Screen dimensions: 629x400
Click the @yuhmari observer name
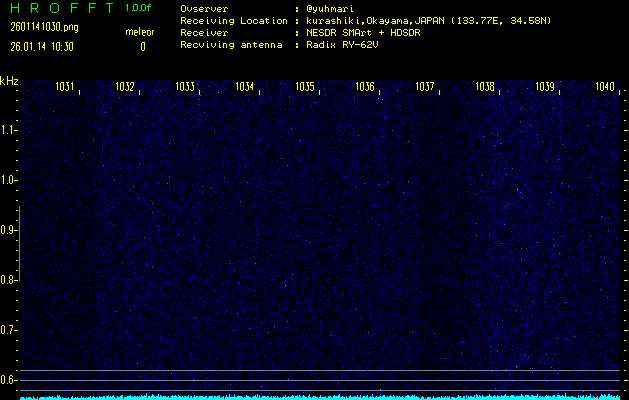click(x=327, y=8)
